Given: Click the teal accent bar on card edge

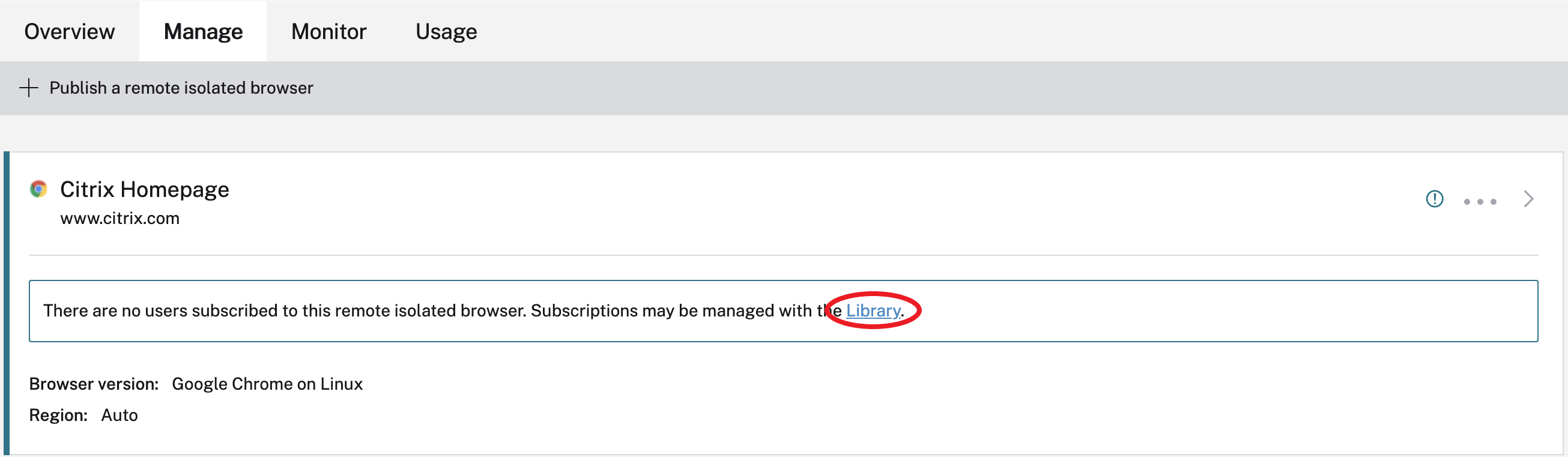Looking at the screenshot, I should (7, 304).
